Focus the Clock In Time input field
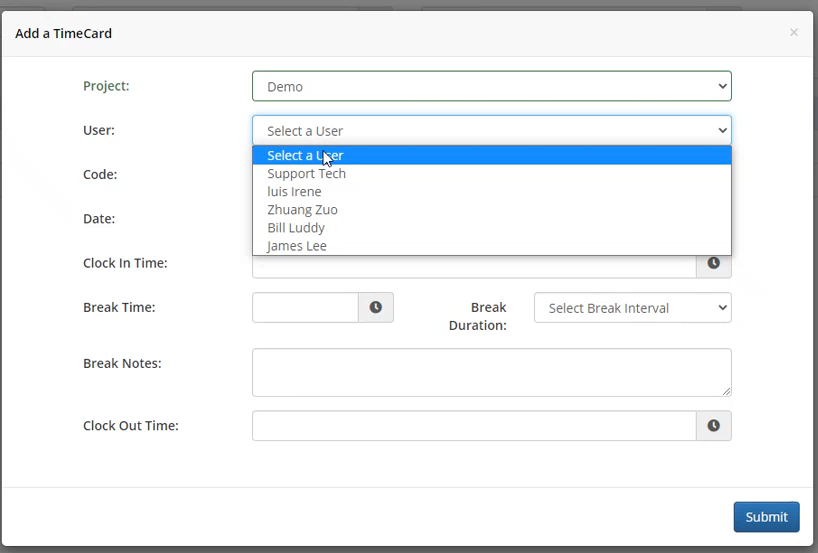Viewport: 818px width, 553px height. 473,267
